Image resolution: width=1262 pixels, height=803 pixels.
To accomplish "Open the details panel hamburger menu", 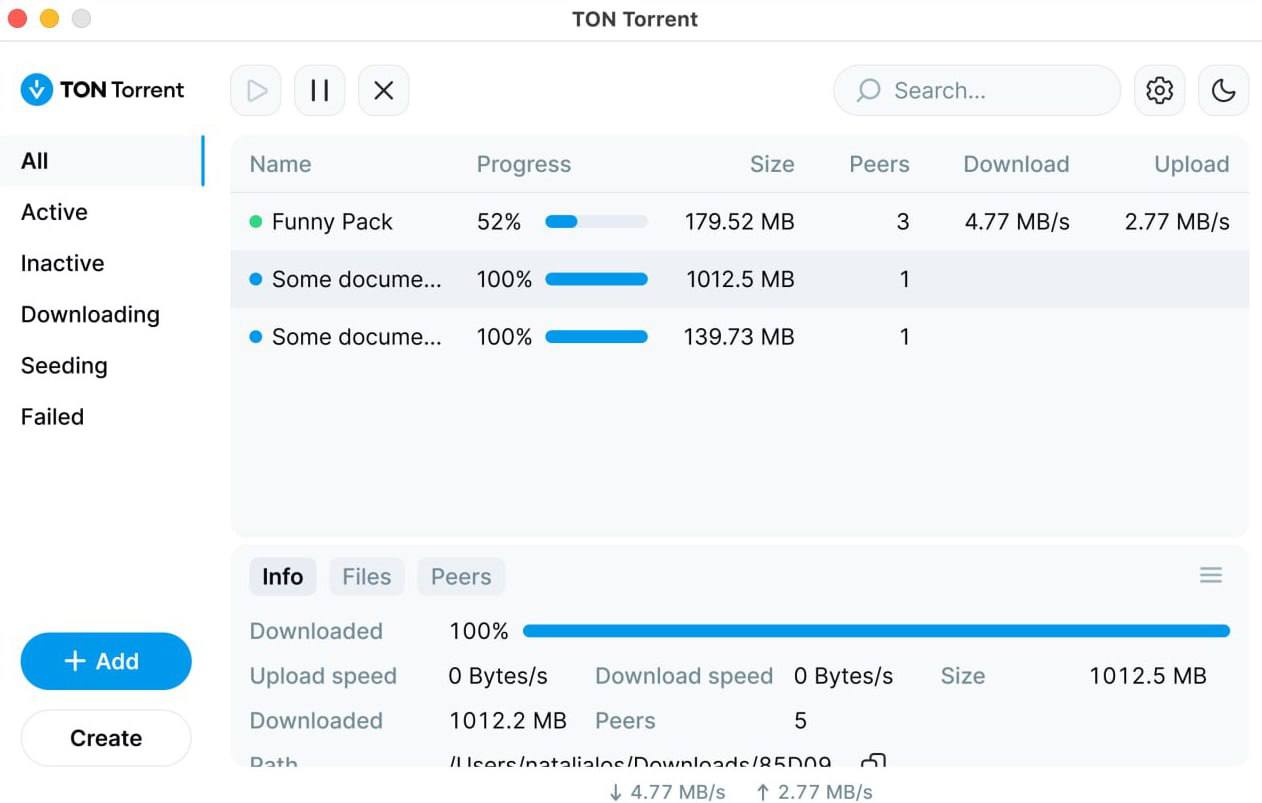I will click(x=1210, y=575).
